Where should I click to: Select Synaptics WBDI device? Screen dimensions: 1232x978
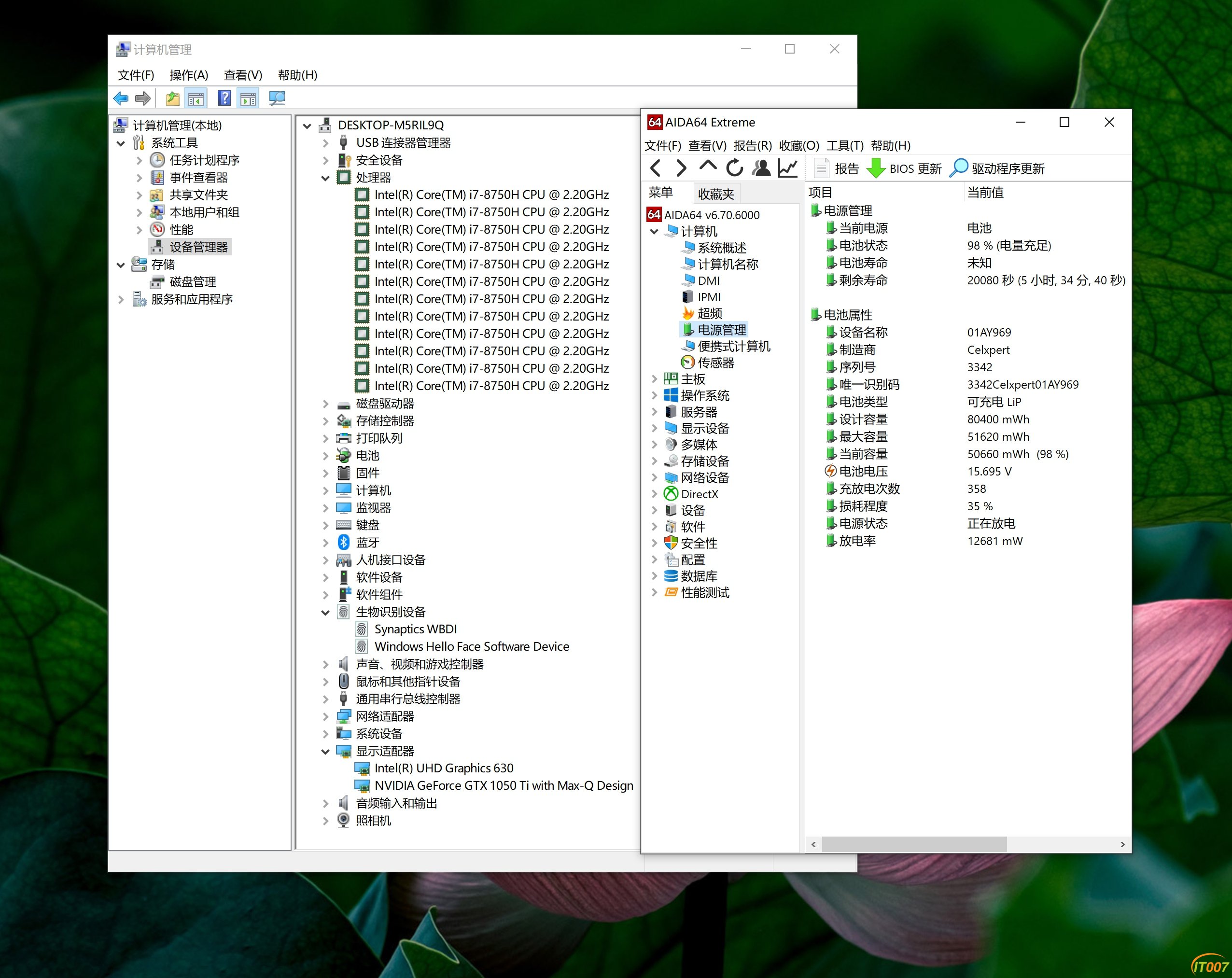point(416,629)
